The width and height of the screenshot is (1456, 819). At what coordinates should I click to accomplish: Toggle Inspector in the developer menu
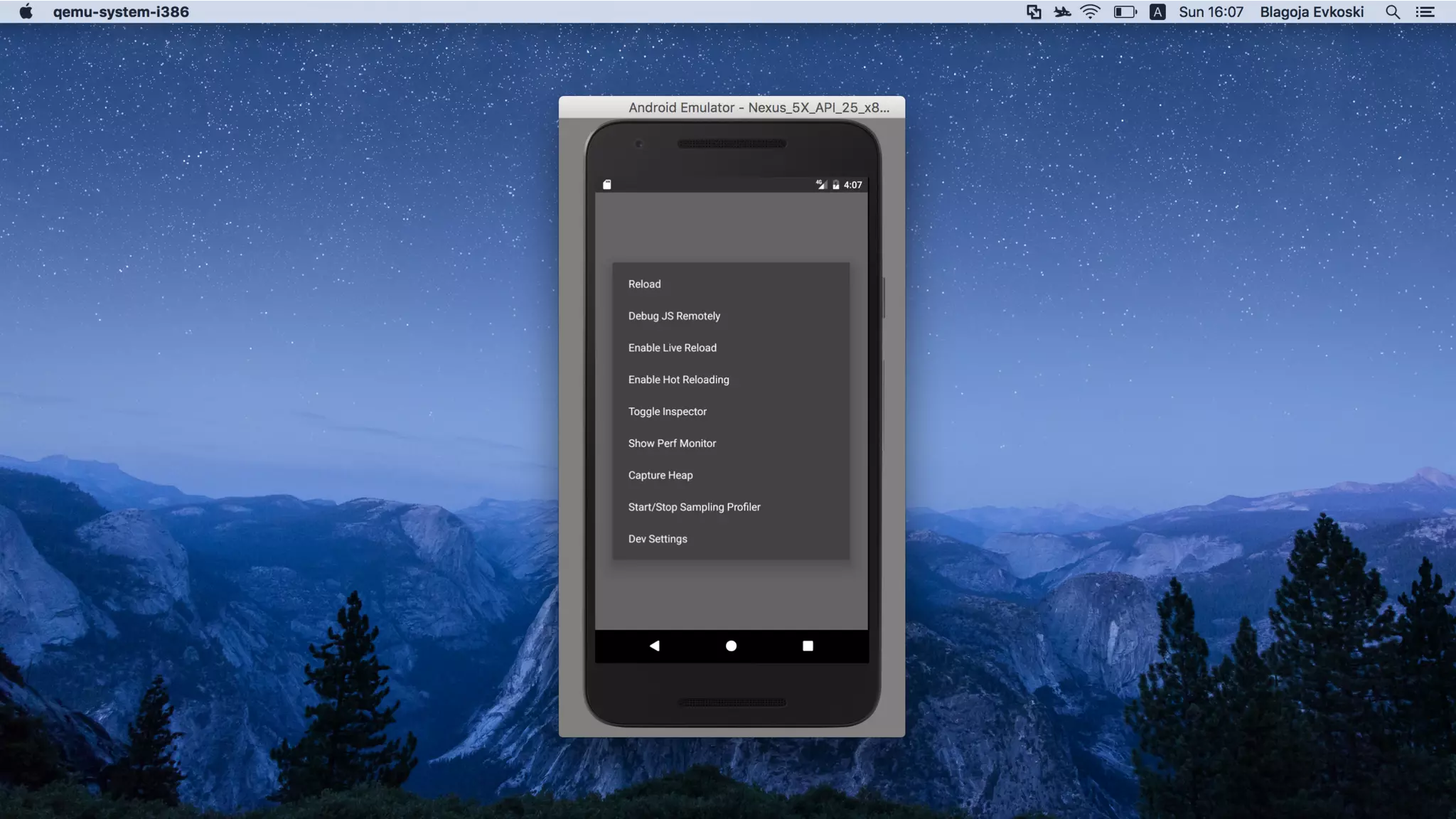(667, 412)
